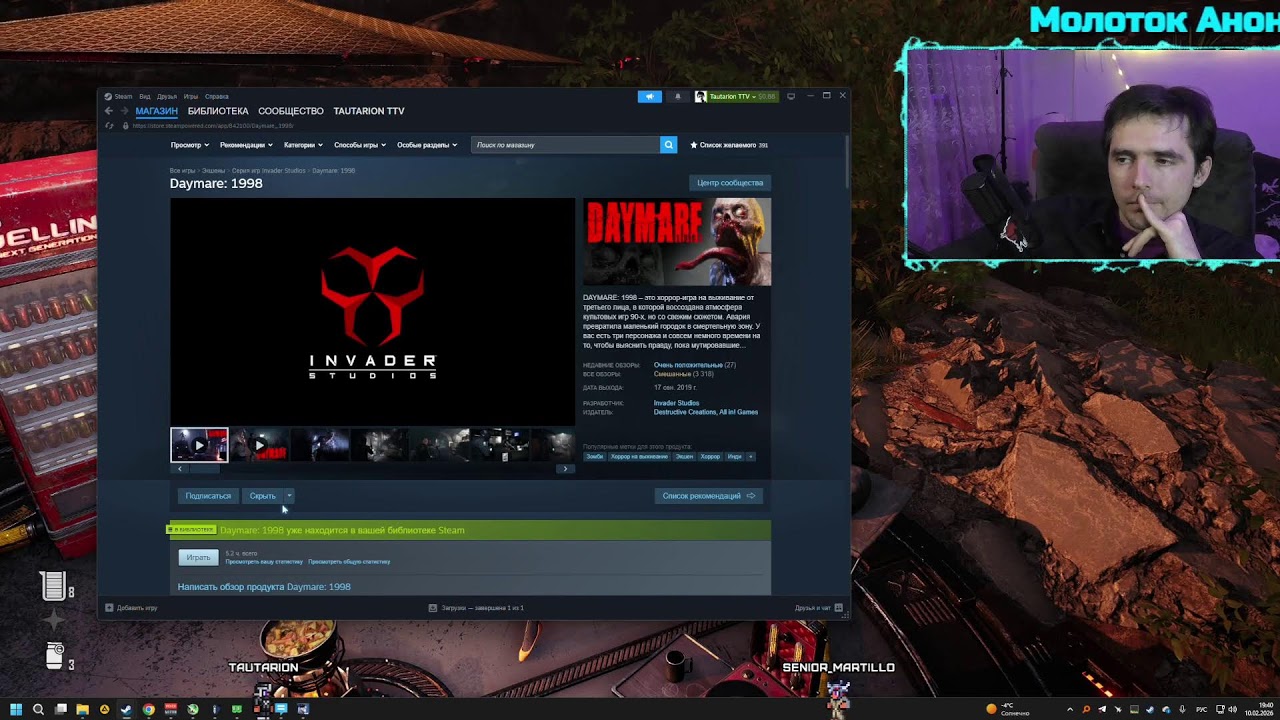Expand the Способы игры dropdown

(359, 145)
